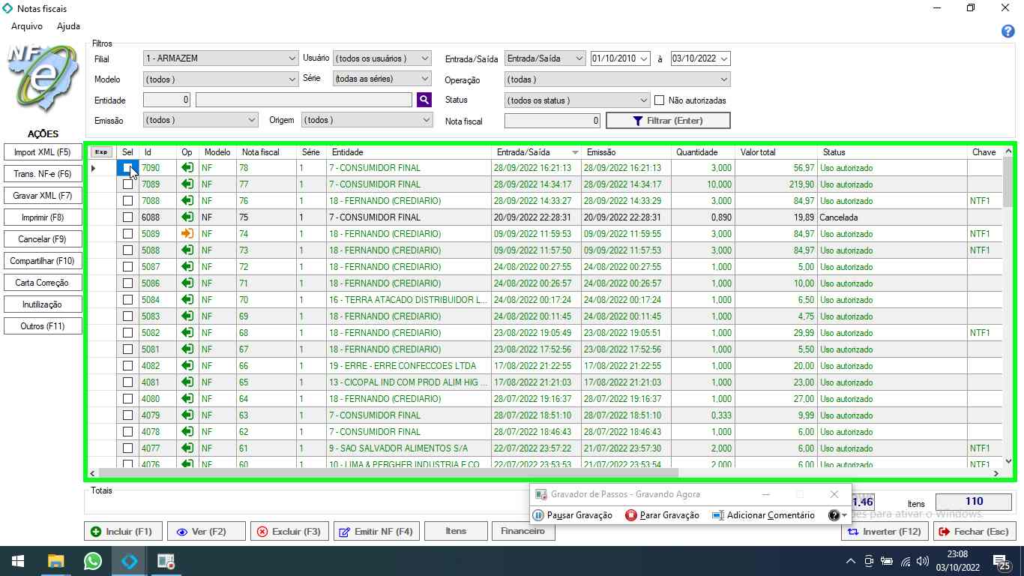Expand the Operação dropdown

click(x=723, y=80)
